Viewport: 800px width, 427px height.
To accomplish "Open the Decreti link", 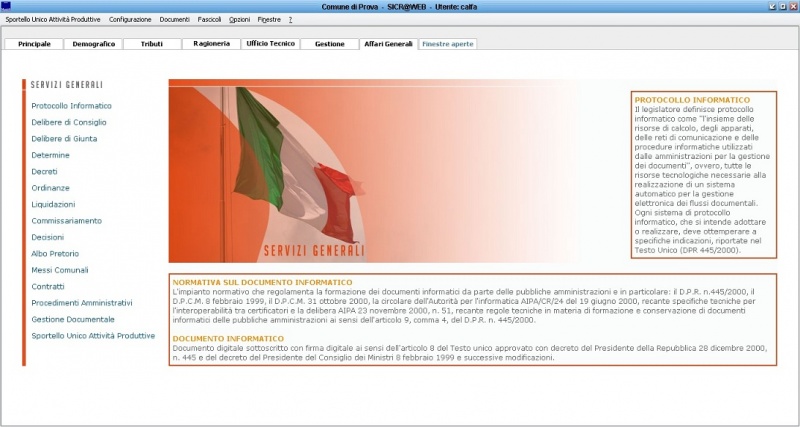I will coord(44,171).
